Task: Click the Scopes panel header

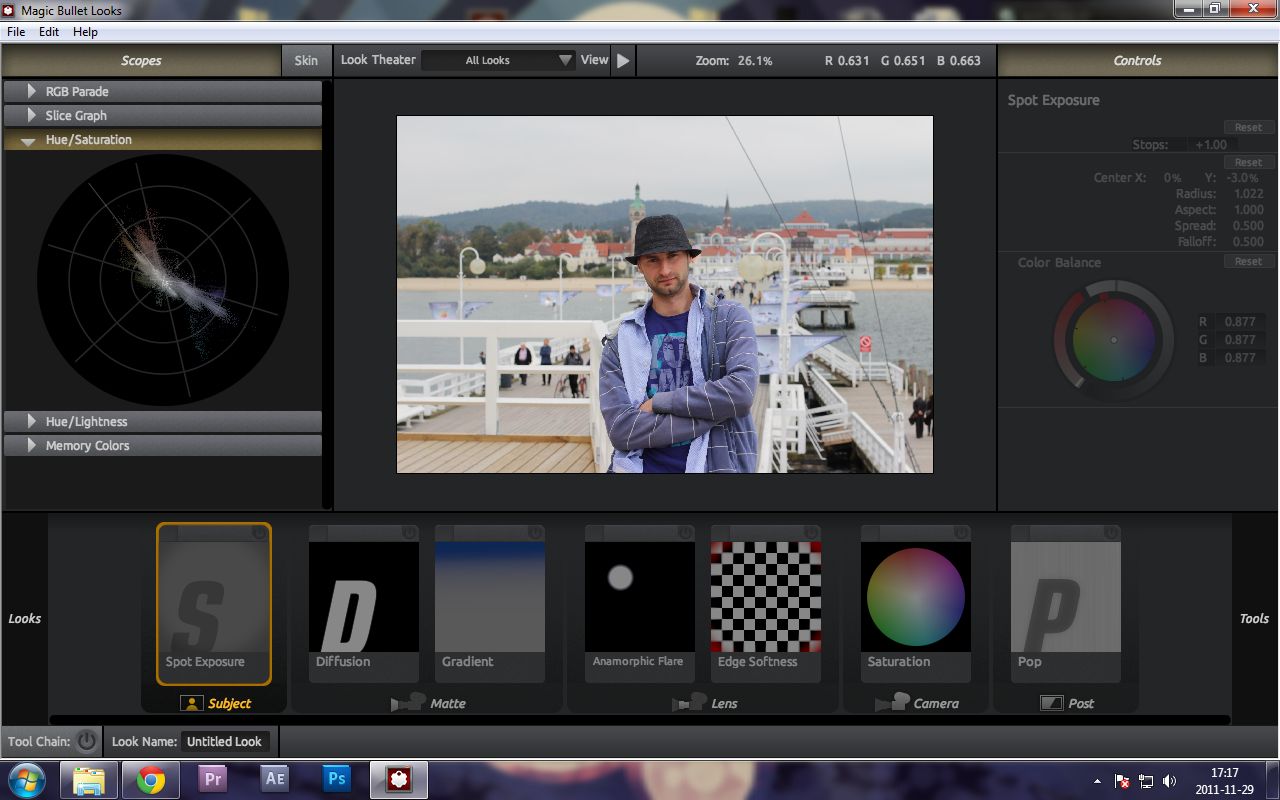Action: click(x=141, y=60)
